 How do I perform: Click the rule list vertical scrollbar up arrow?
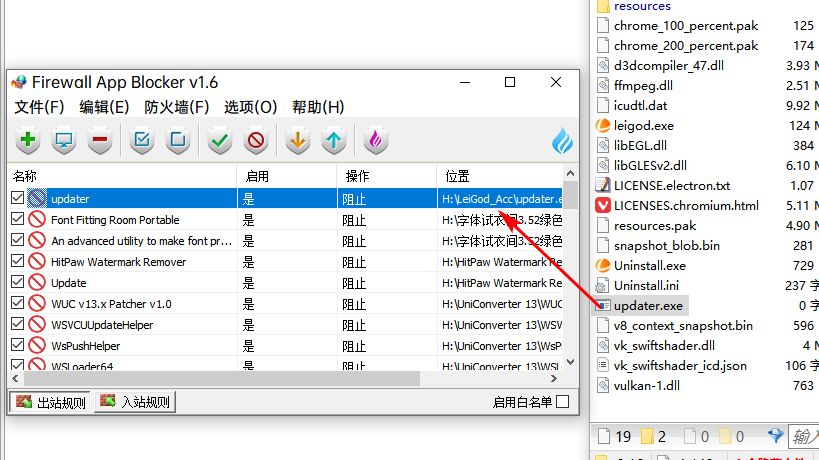pyautogui.click(x=570, y=173)
